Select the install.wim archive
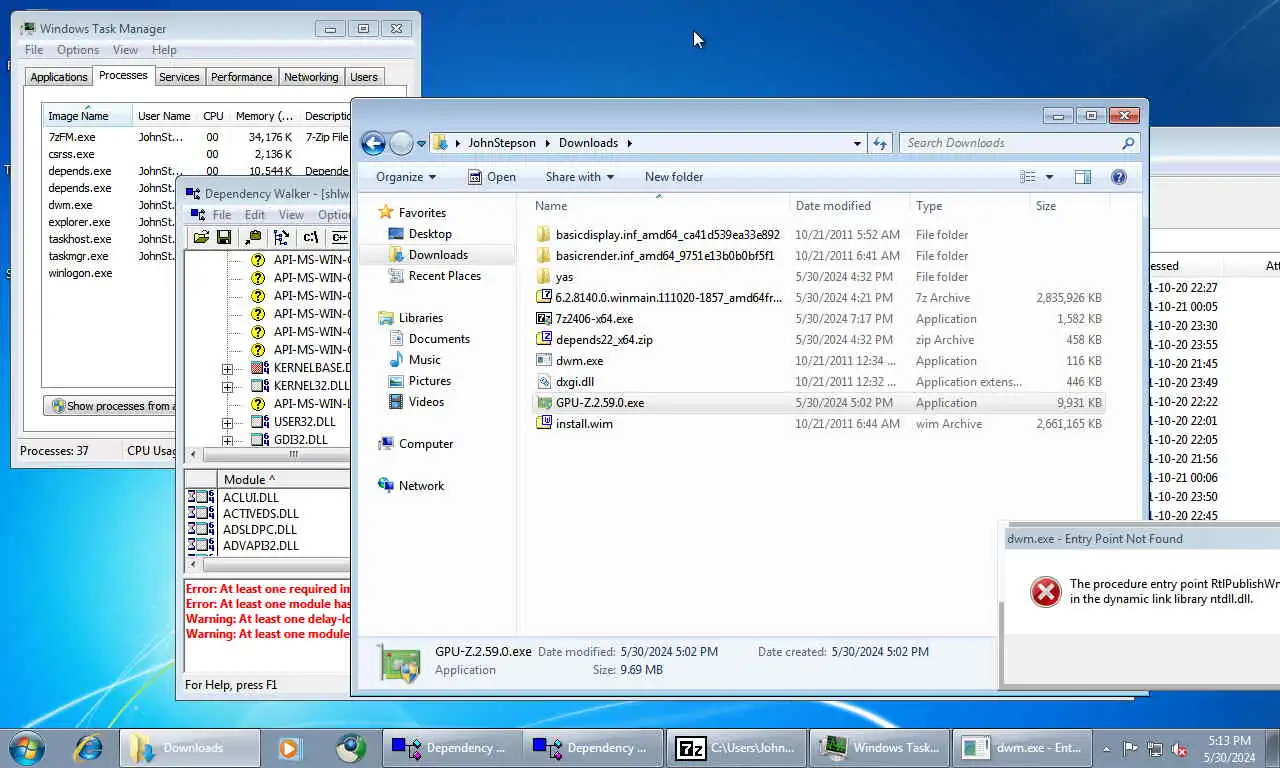Image resolution: width=1280 pixels, height=768 pixels. tap(819, 424)
